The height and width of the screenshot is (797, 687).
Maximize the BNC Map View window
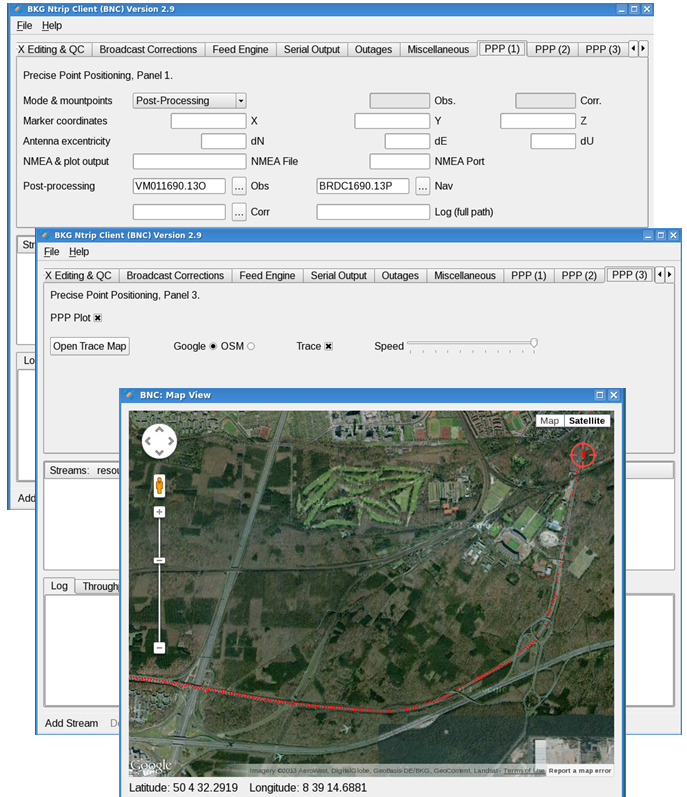[x=600, y=395]
